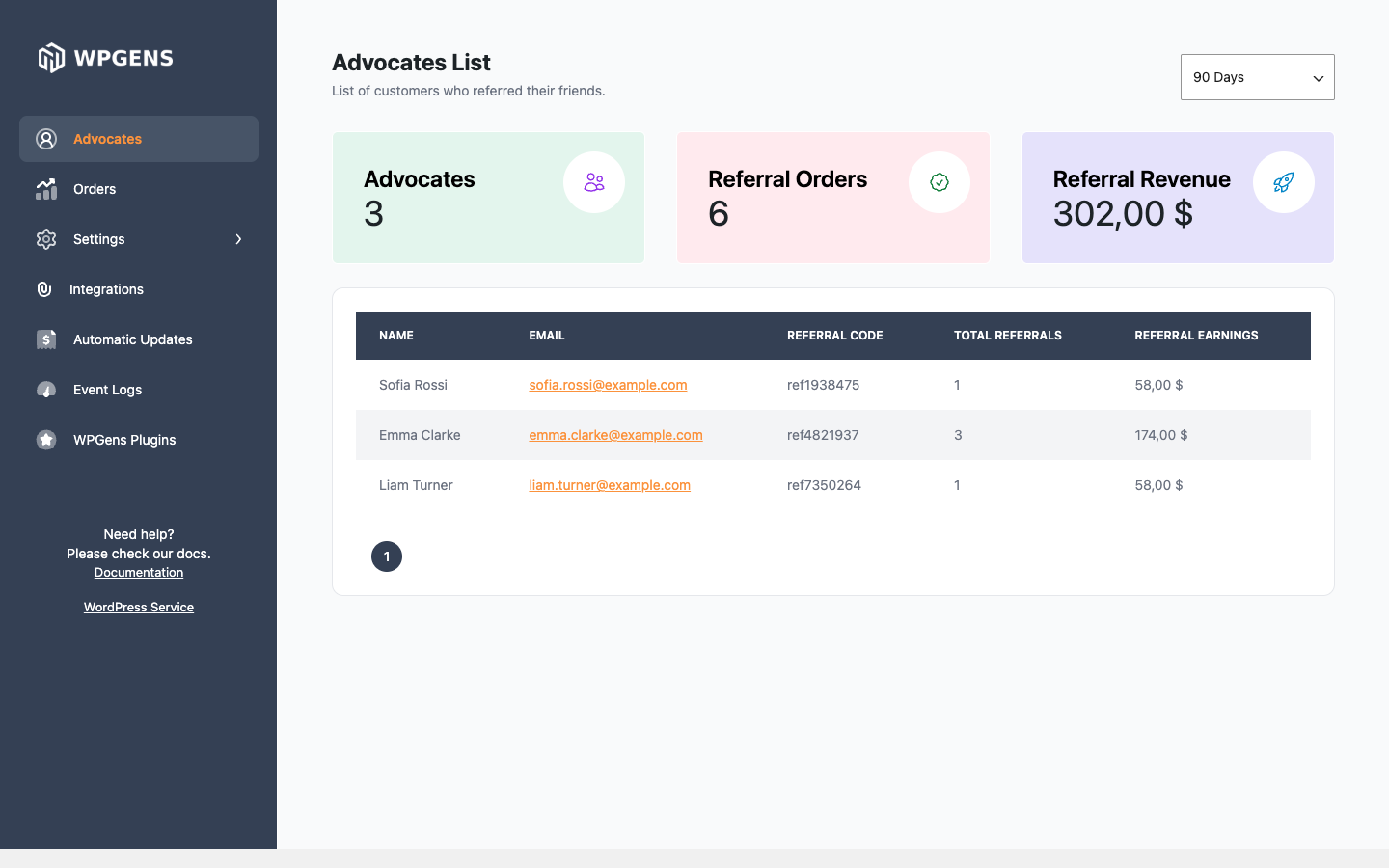The image size is (1389, 868).
Task: Open the Advocates menu item
Action: tap(139, 139)
